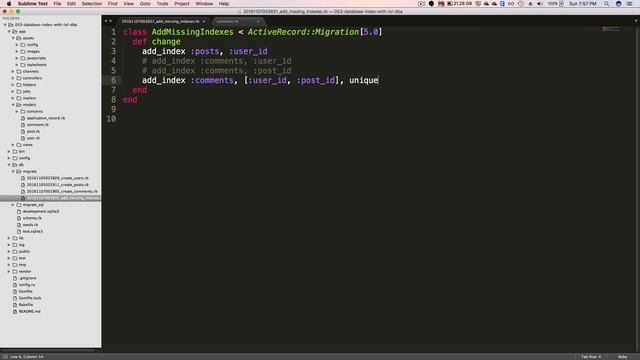
Task: Open the tab list dropdown arrow
Action: [x=636, y=21]
